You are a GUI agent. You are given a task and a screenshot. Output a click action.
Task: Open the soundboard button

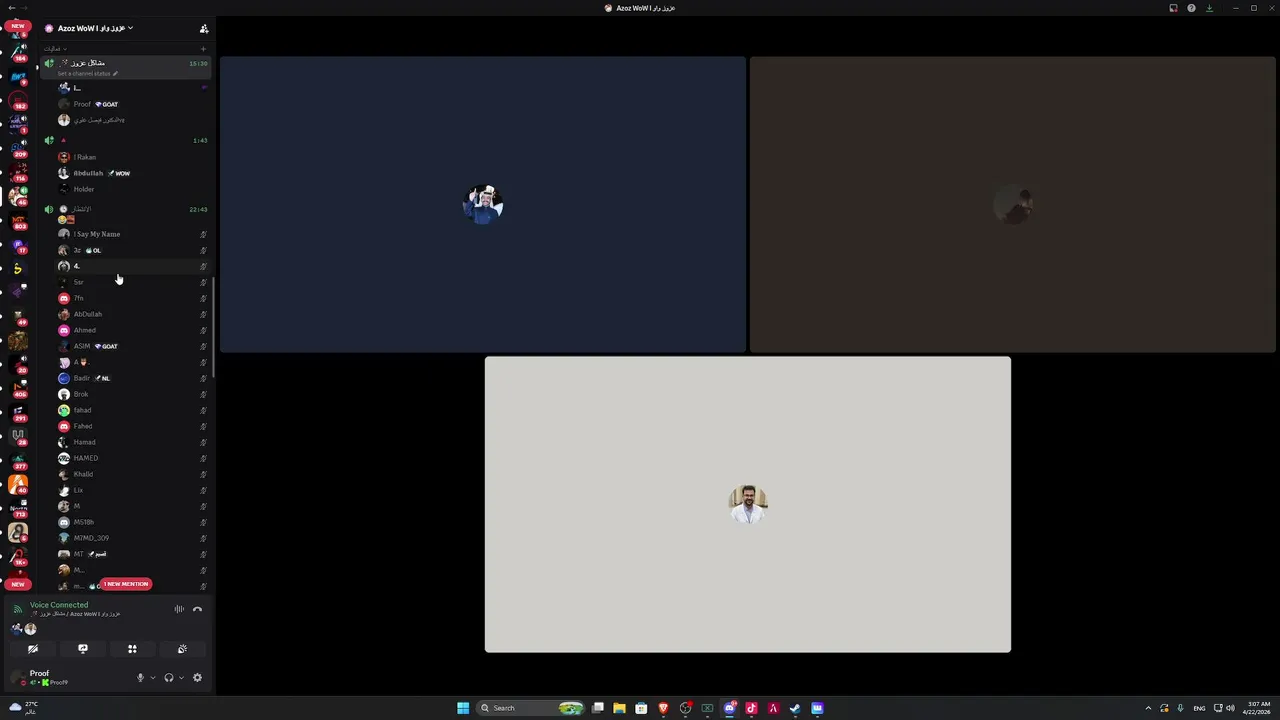coord(182,649)
